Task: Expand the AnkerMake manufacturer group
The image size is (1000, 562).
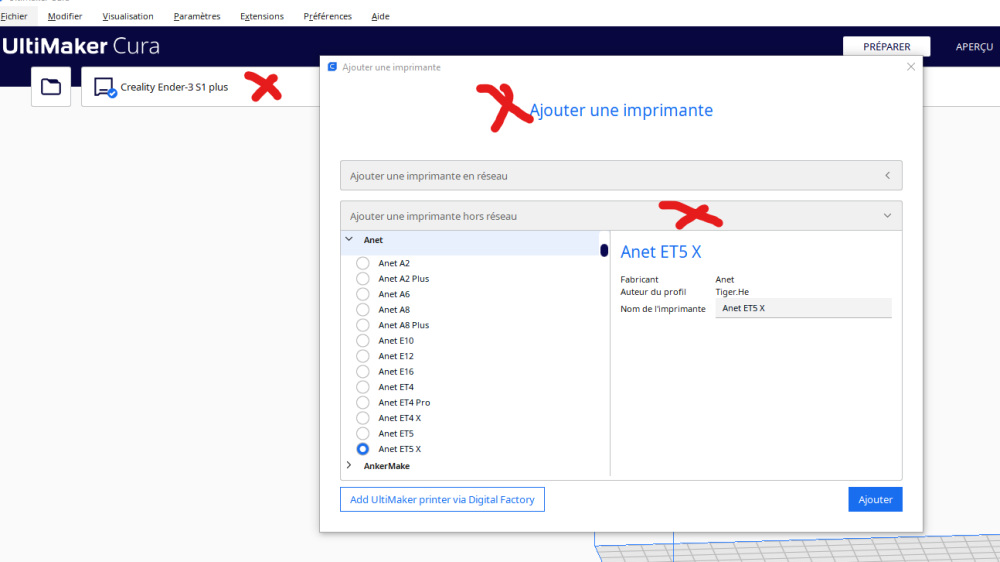Action: [x=349, y=466]
